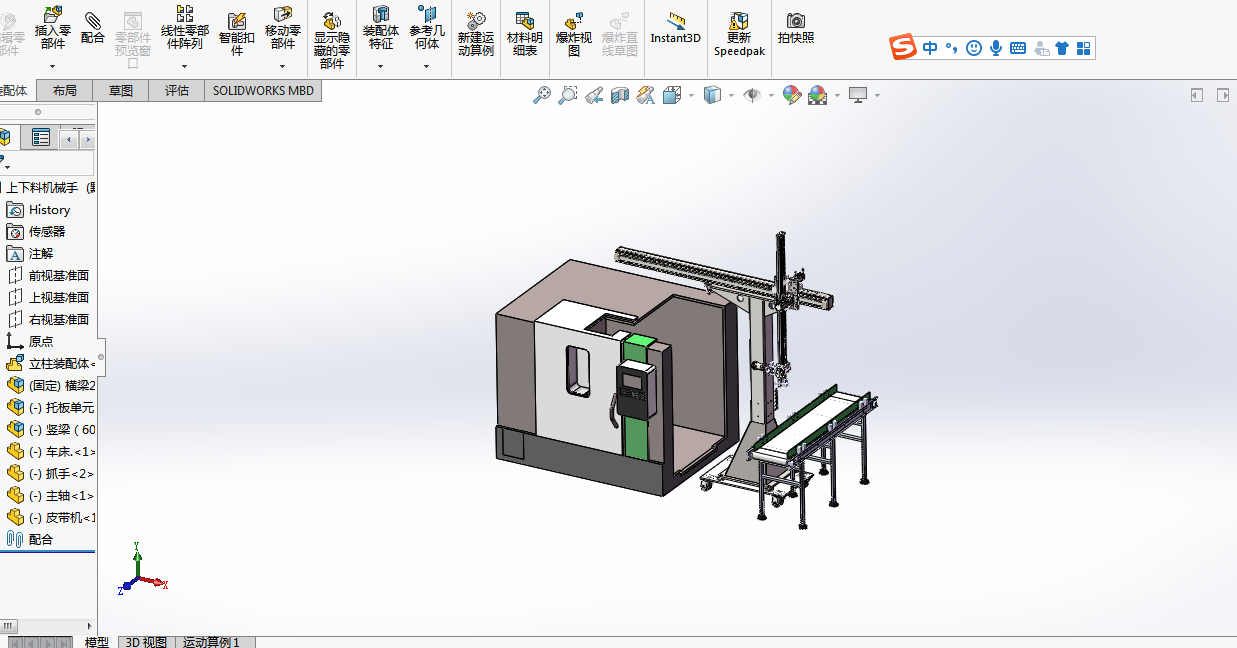Take a snapshot with 拍快照 camera icon
Viewport: 1237px width, 648px height.
tap(796, 28)
